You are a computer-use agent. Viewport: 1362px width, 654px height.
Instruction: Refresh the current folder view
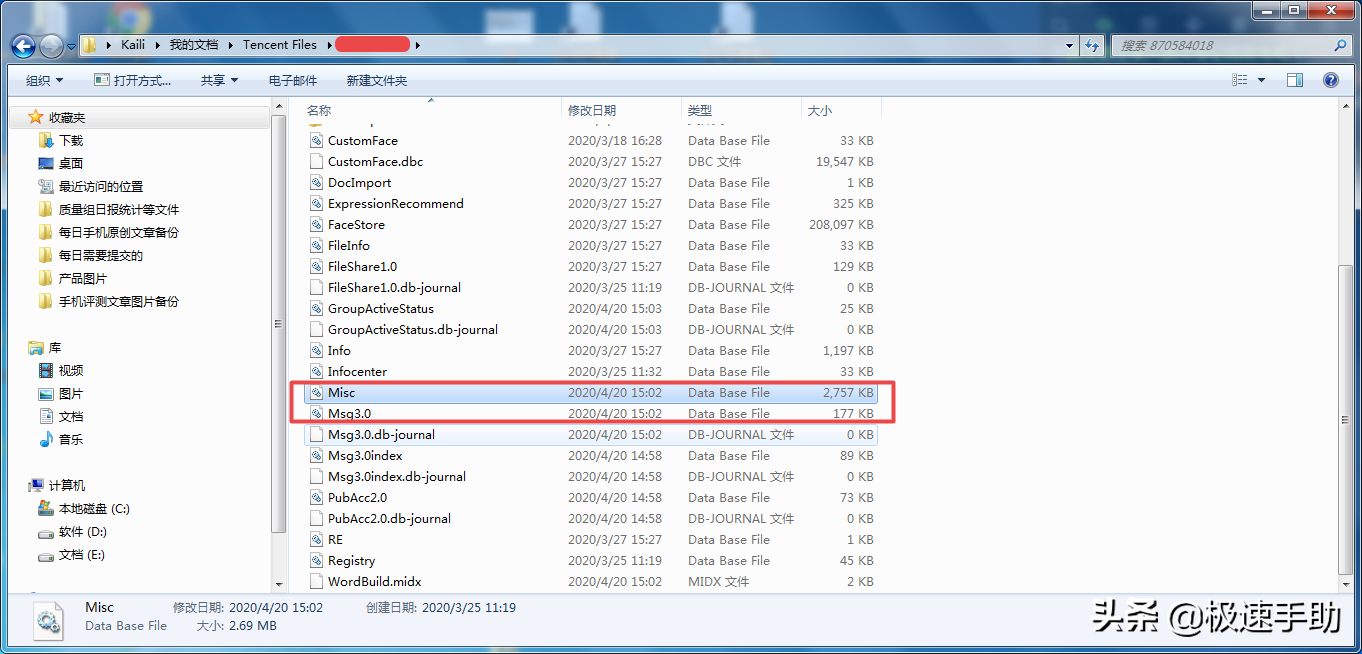1092,45
